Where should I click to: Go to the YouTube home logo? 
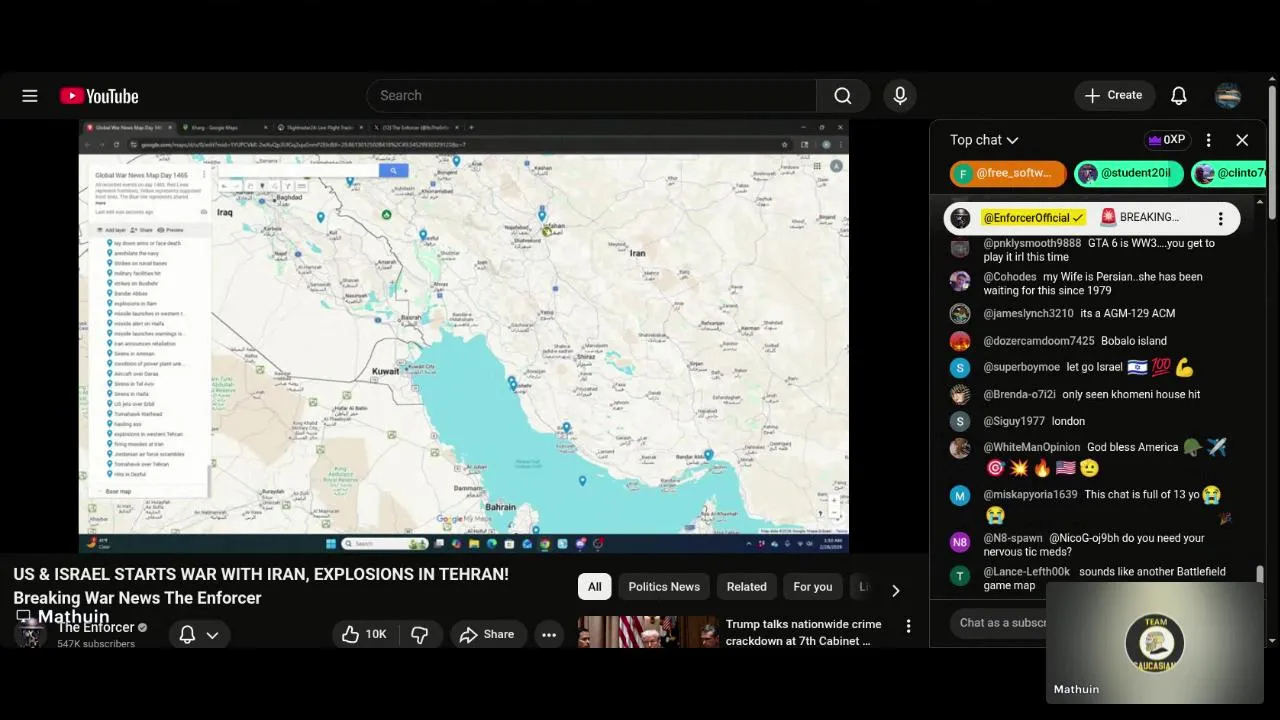[99, 96]
